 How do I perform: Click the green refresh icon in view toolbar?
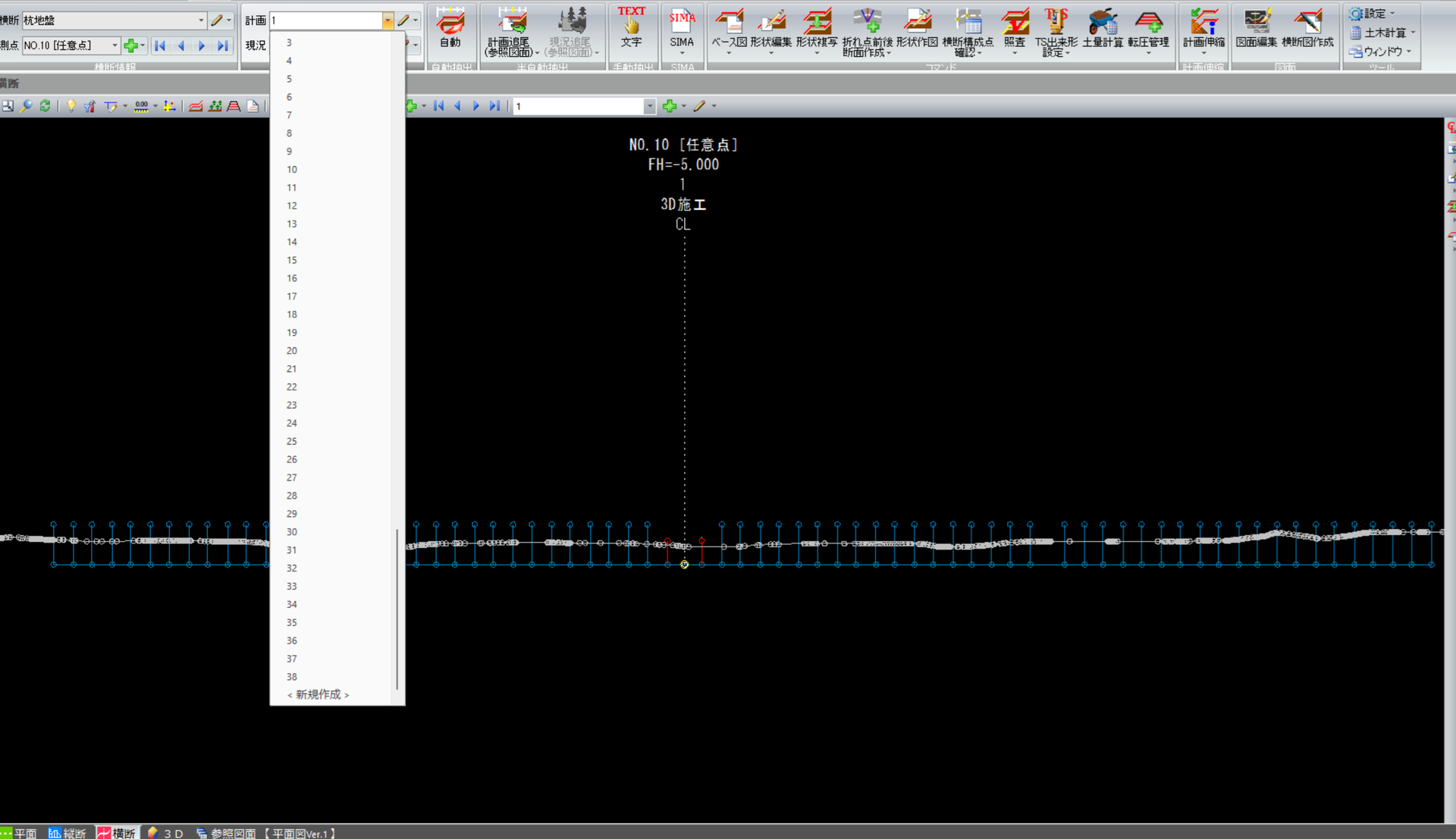45,106
